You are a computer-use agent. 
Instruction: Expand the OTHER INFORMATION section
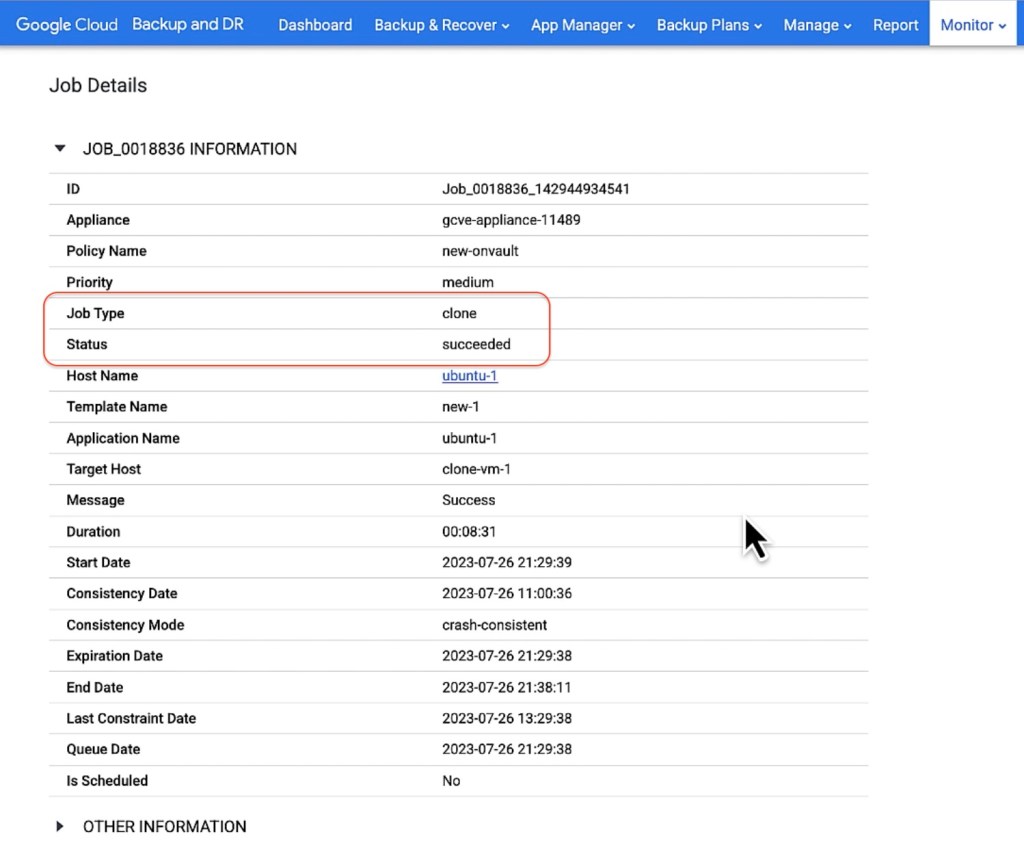coord(60,827)
